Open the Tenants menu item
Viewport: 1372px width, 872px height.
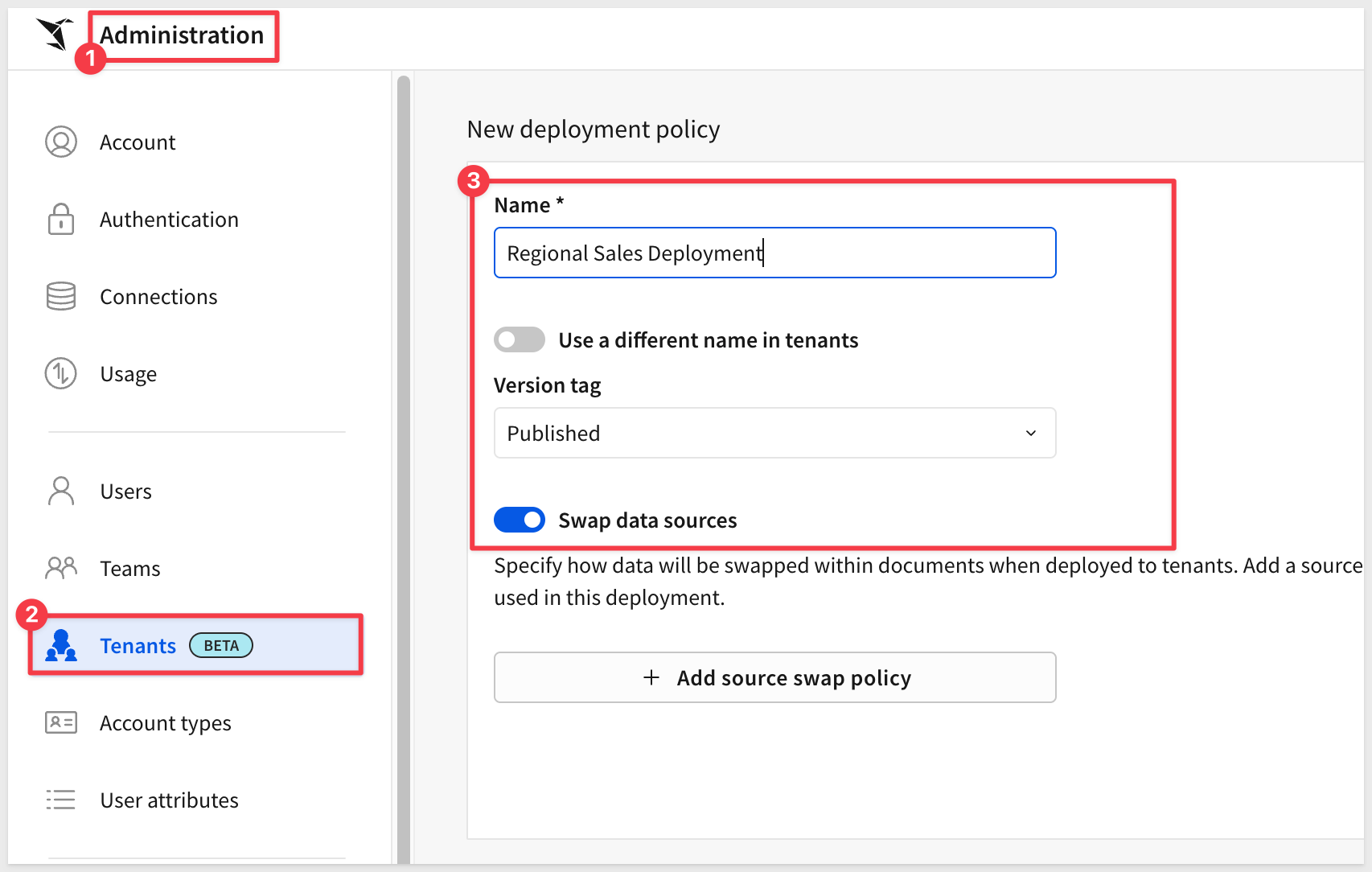(x=138, y=646)
